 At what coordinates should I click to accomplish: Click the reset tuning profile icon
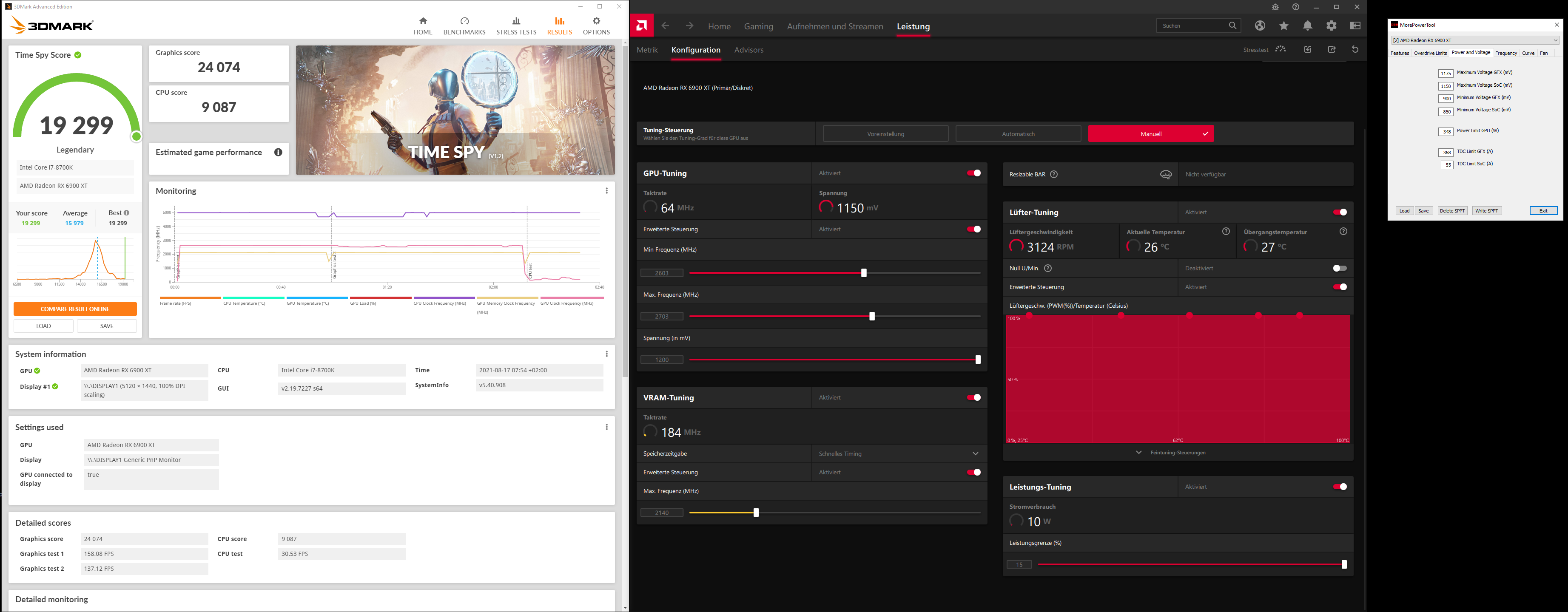[x=1355, y=49]
